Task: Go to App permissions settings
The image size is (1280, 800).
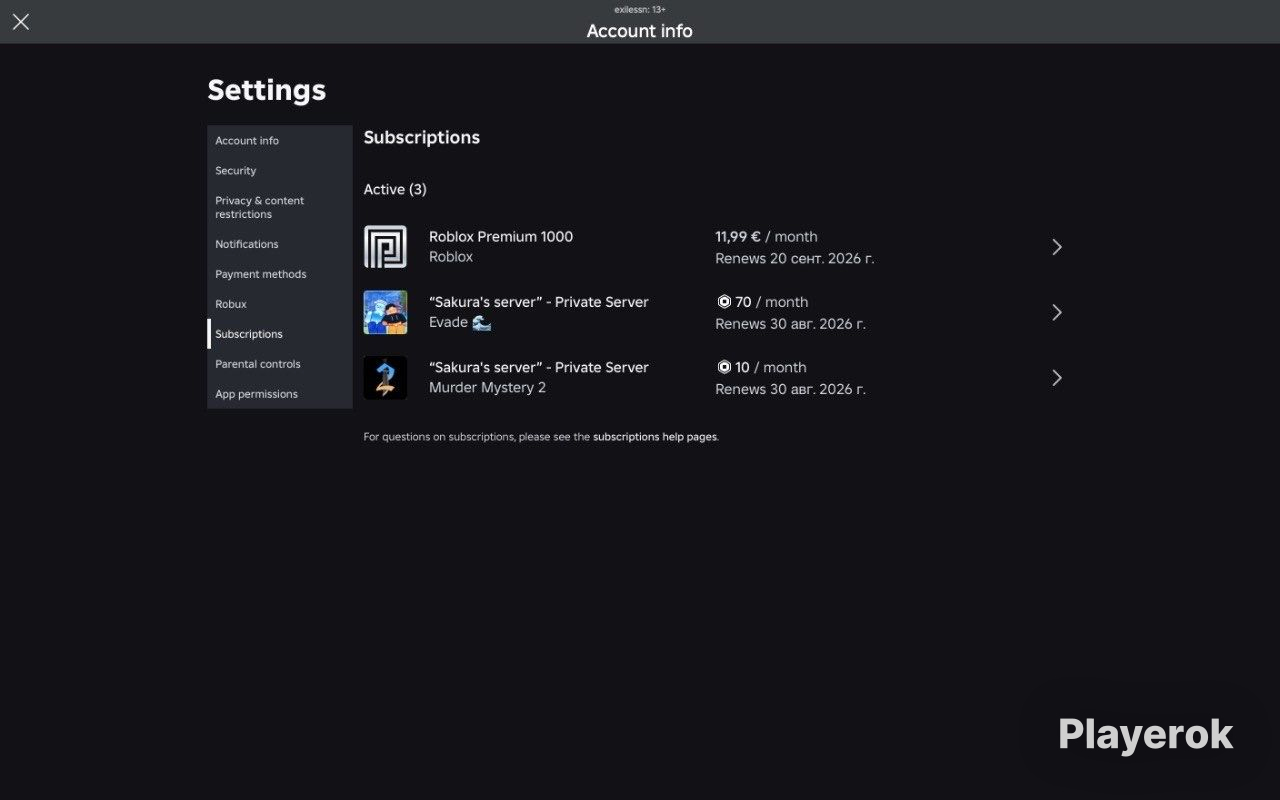Action: point(280,394)
